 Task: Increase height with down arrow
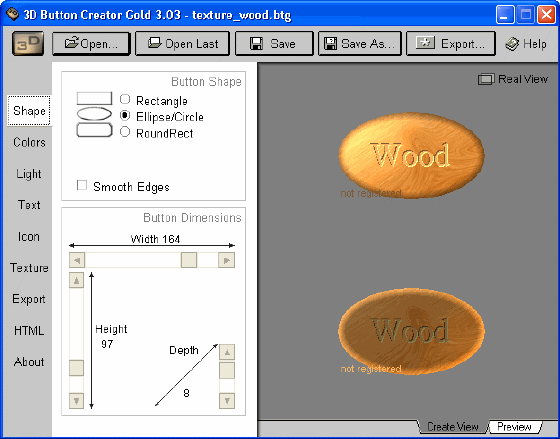[76, 401]
